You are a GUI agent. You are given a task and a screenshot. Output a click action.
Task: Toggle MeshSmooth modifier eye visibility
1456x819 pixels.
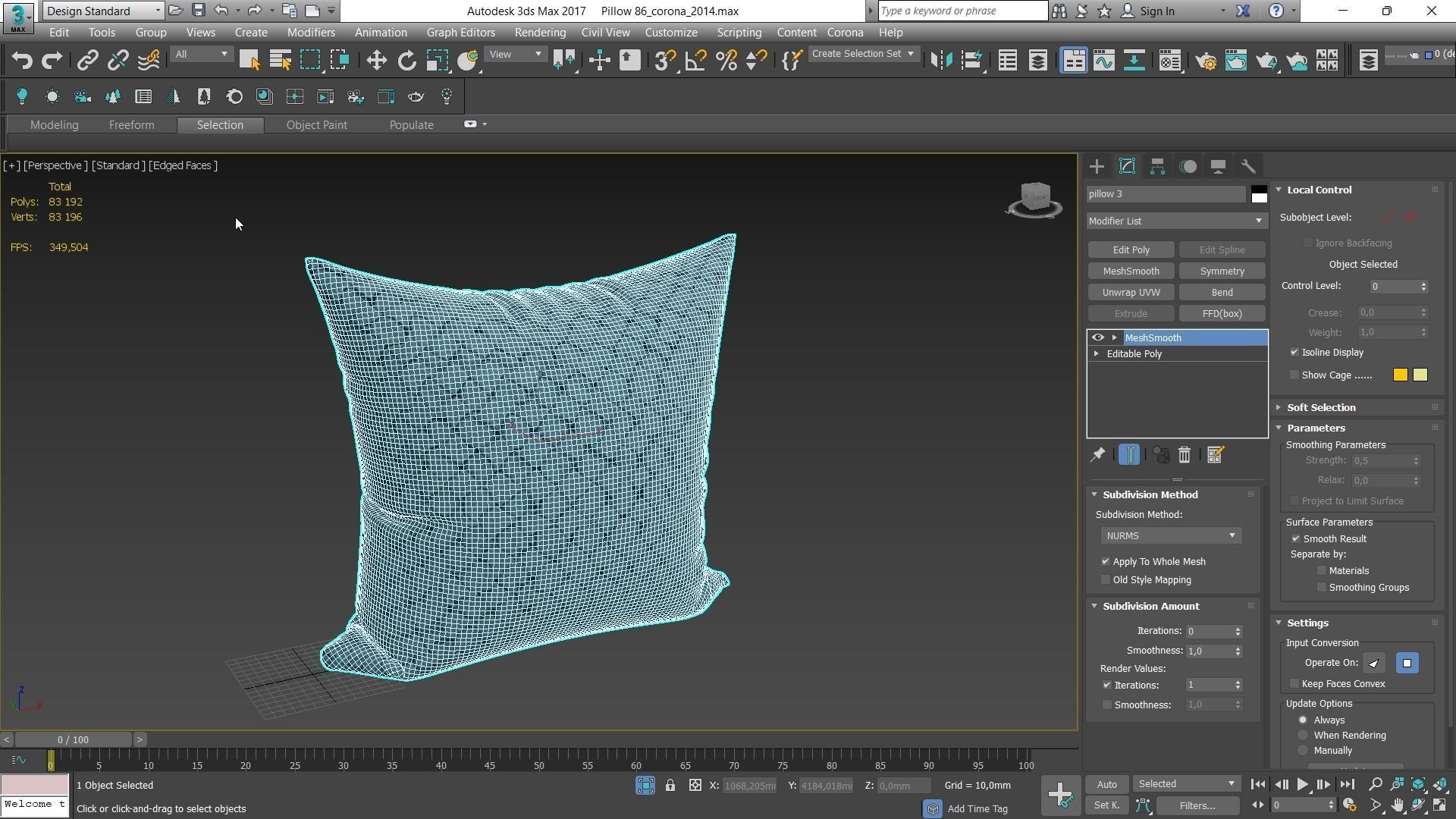1097,337
